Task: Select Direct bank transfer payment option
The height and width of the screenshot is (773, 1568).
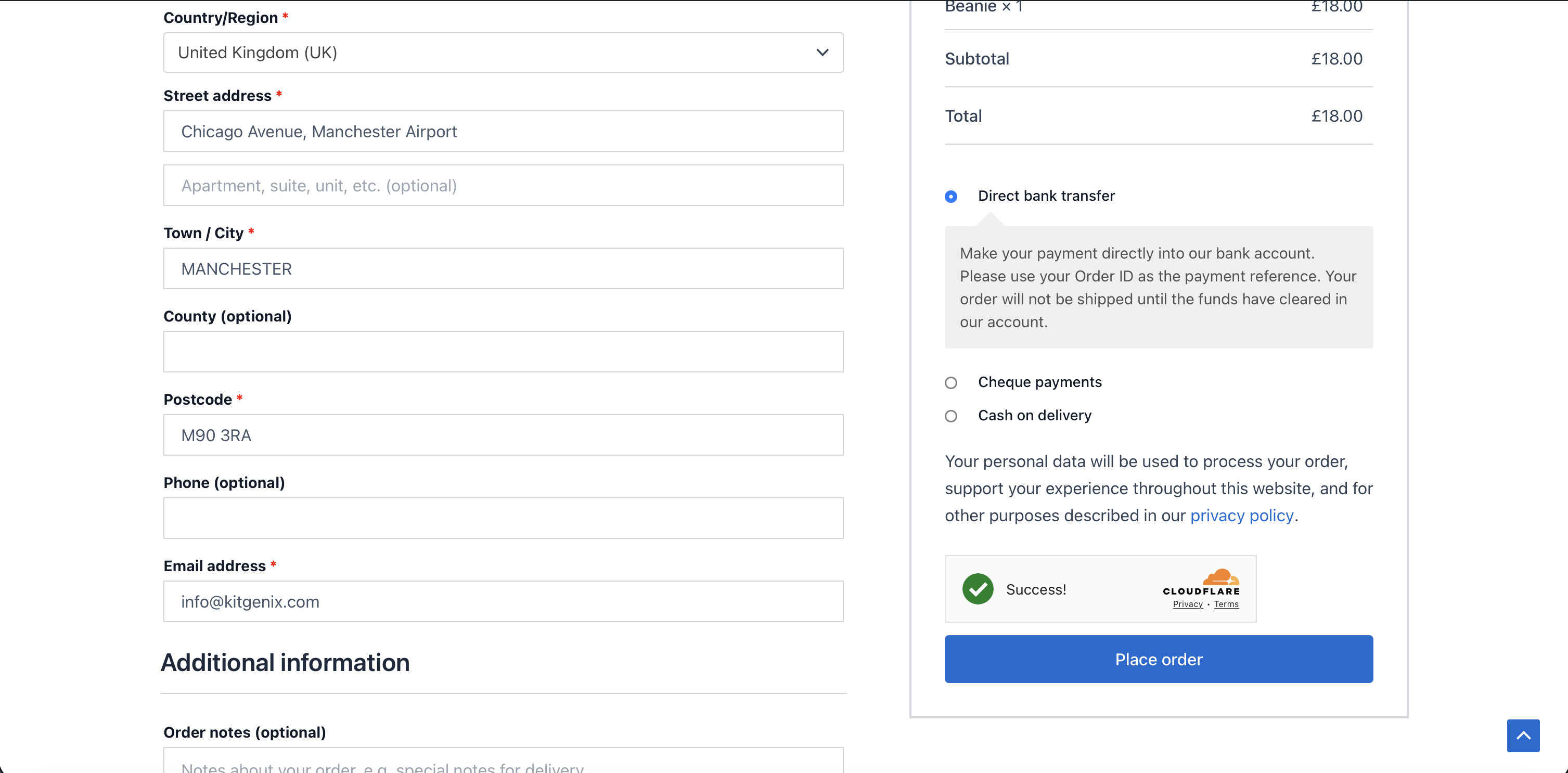Action: pyautogui.click(x=951, y=197)
